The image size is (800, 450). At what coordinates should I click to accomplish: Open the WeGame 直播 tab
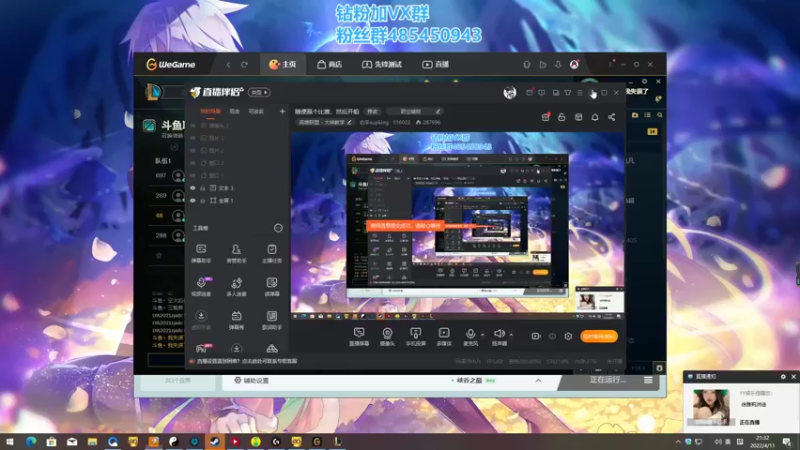click(x=436, y=64)
